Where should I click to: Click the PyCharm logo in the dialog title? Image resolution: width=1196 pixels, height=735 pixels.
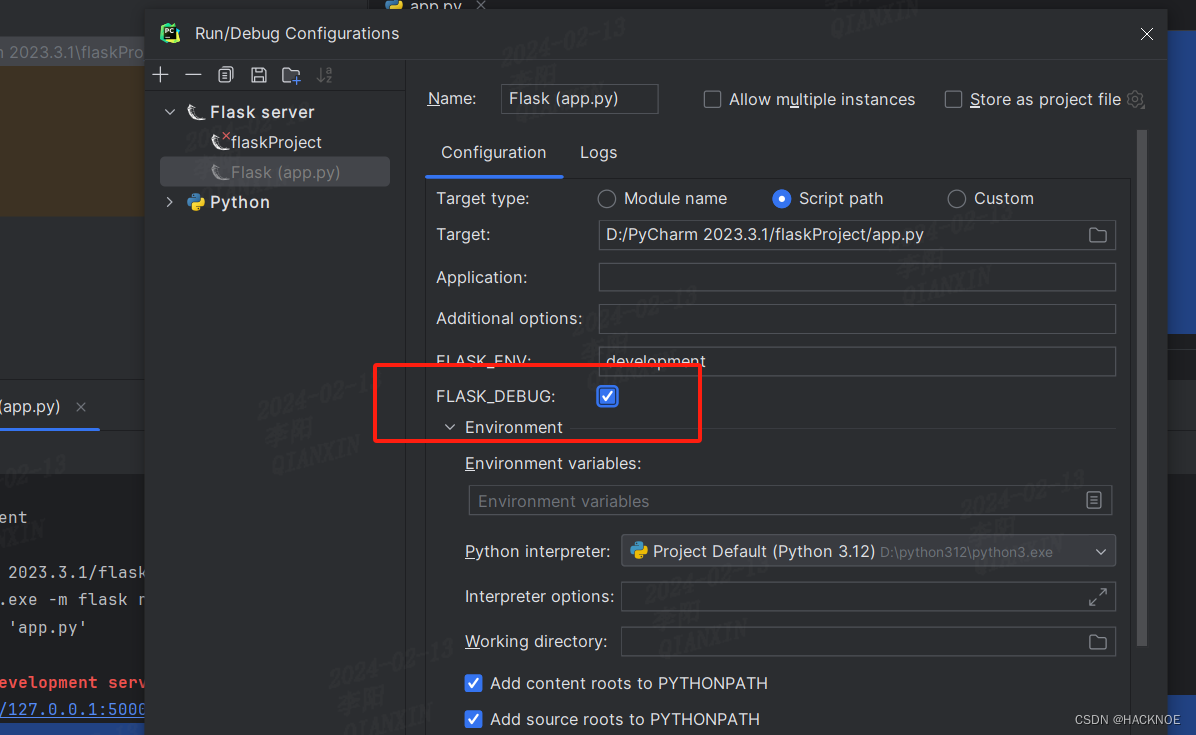click(x=170, y=33)
